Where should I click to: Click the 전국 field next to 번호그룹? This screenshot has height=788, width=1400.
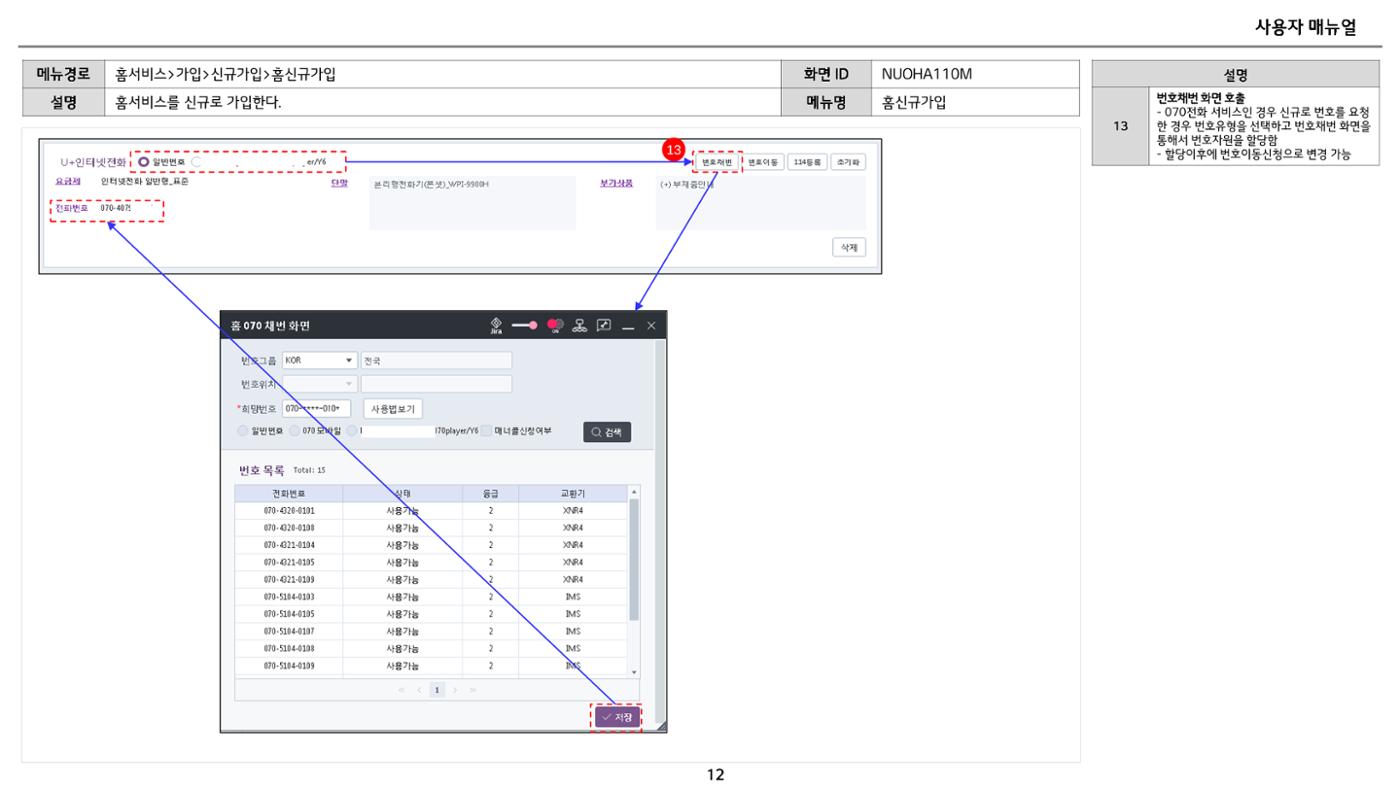[436, 360]
